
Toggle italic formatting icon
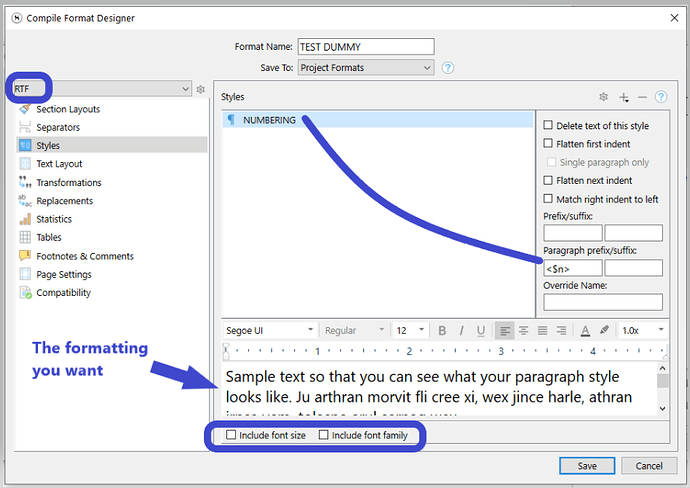coord(461,330)
